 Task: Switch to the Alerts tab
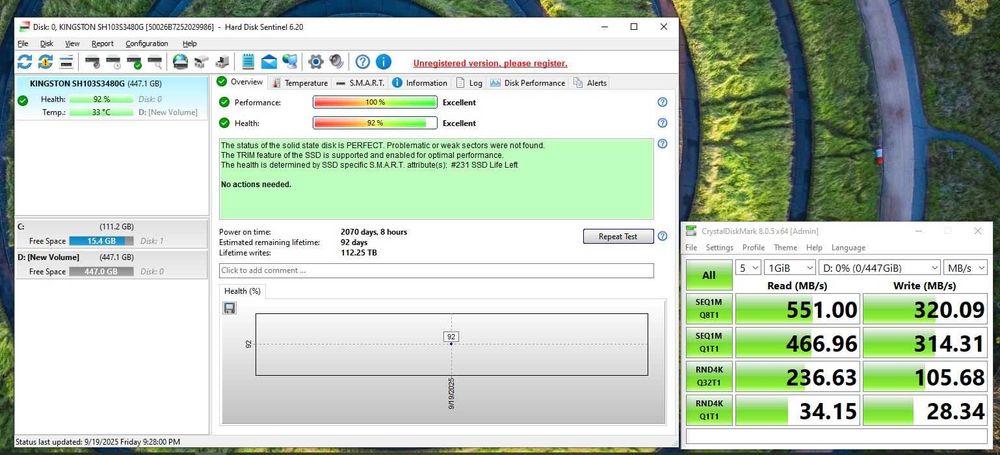(x=591, y=83)
